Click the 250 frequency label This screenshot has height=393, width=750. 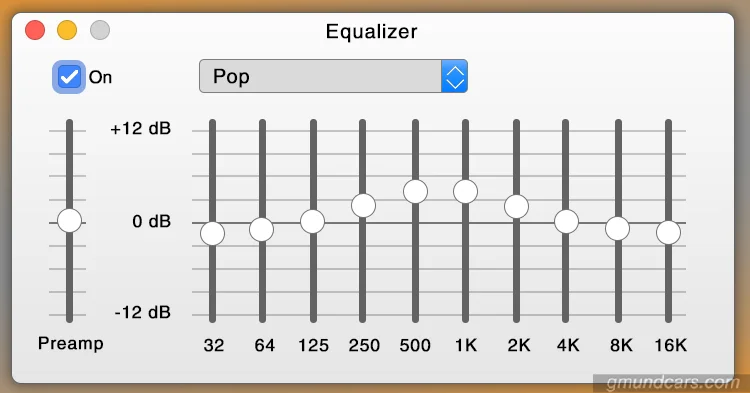click(364, 345)
